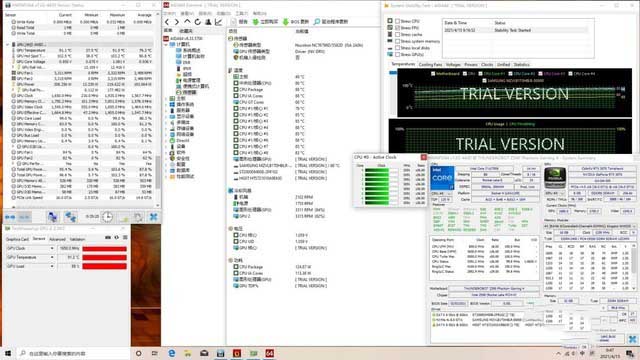Collapse the Computer node in AIDA64 tree
The height and width of the screenshot is (360, 640).
point(167,44)
